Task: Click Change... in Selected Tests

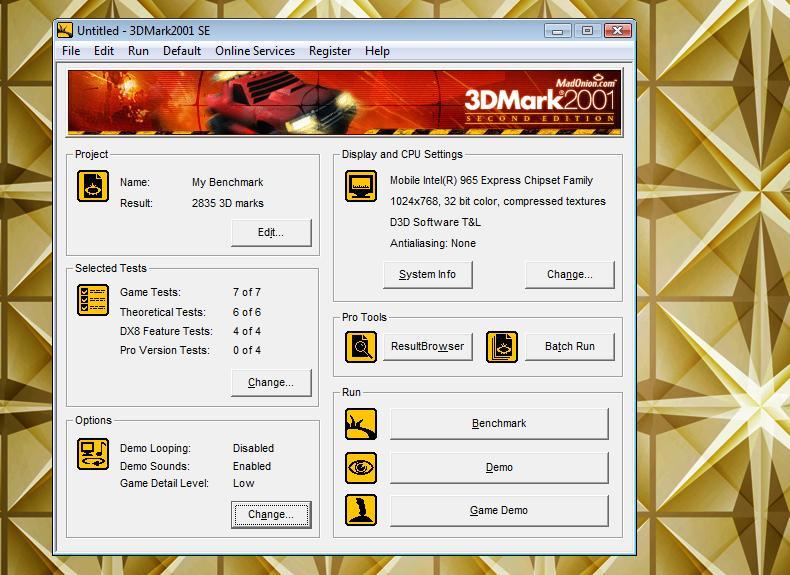Action: coord(271,382)
